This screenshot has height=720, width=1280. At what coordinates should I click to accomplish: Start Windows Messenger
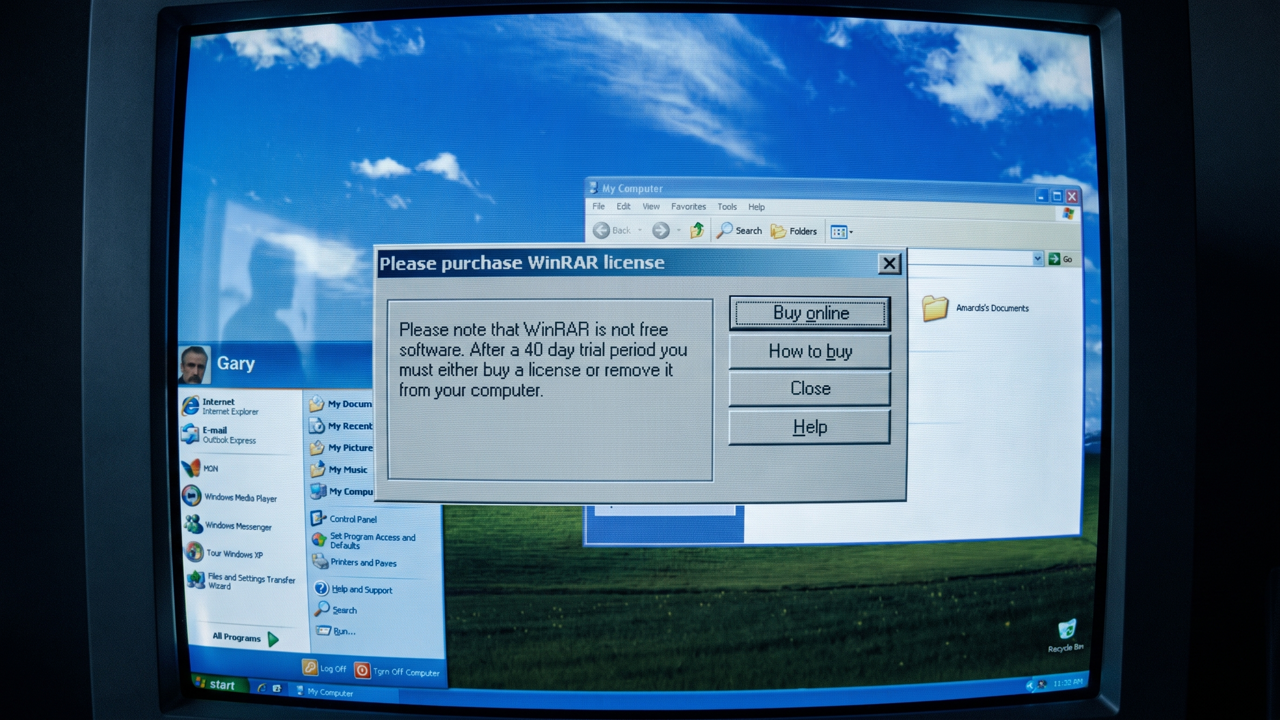(x=227, y=526)
